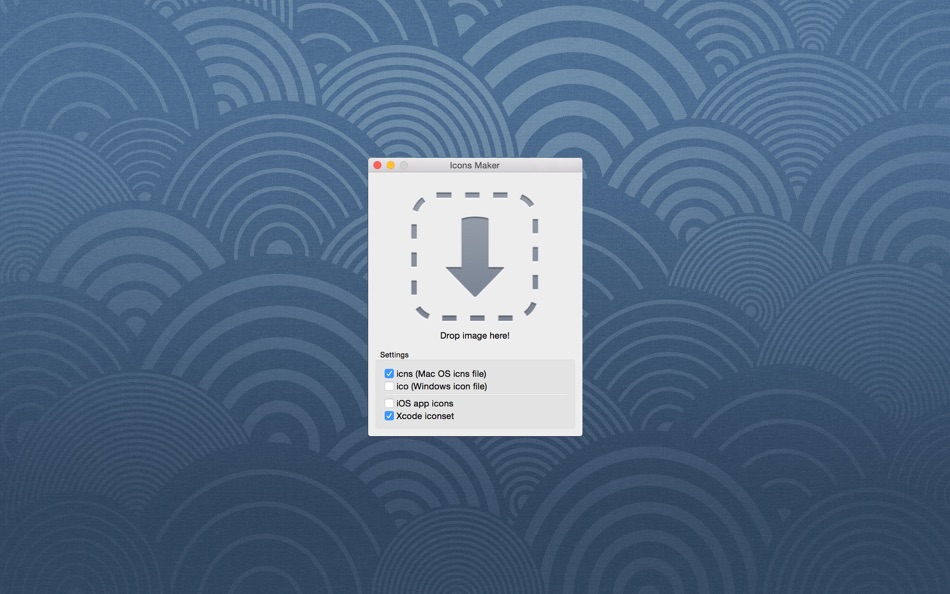Image resolution: width=950 pixels, height=594 pixels.
Task: Click the Icons Maker title text
Action: coord(474,165)
